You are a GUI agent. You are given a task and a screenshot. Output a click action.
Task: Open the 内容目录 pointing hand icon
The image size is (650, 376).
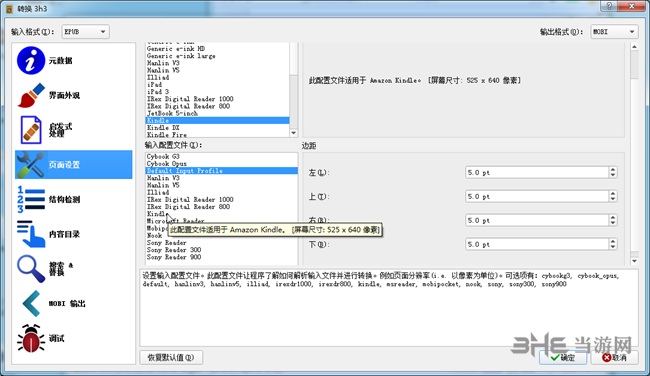click(x=31, y=234)
